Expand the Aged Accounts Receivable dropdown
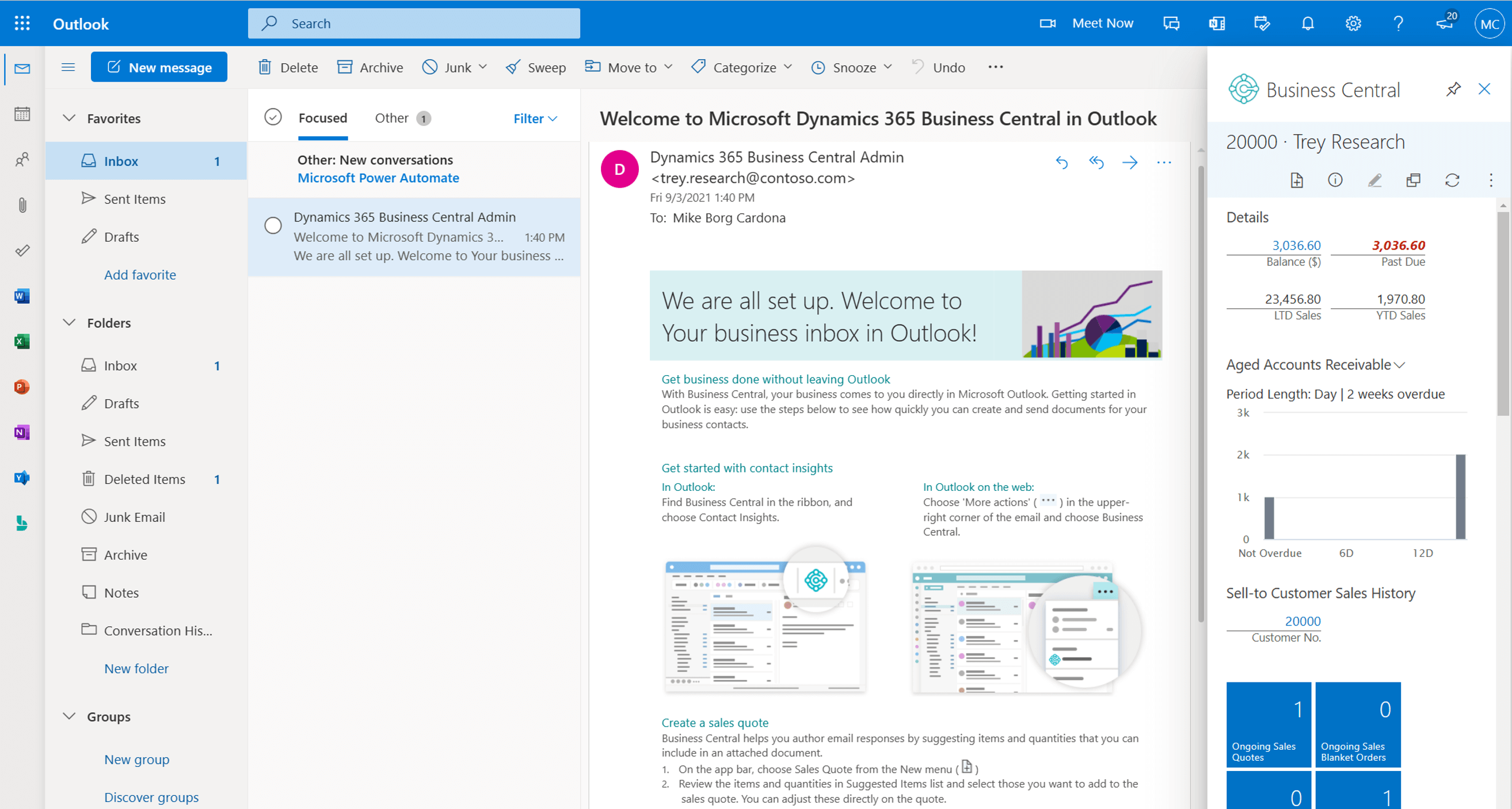Viewport: 1512px width, 809px height. pos(1399,365)
